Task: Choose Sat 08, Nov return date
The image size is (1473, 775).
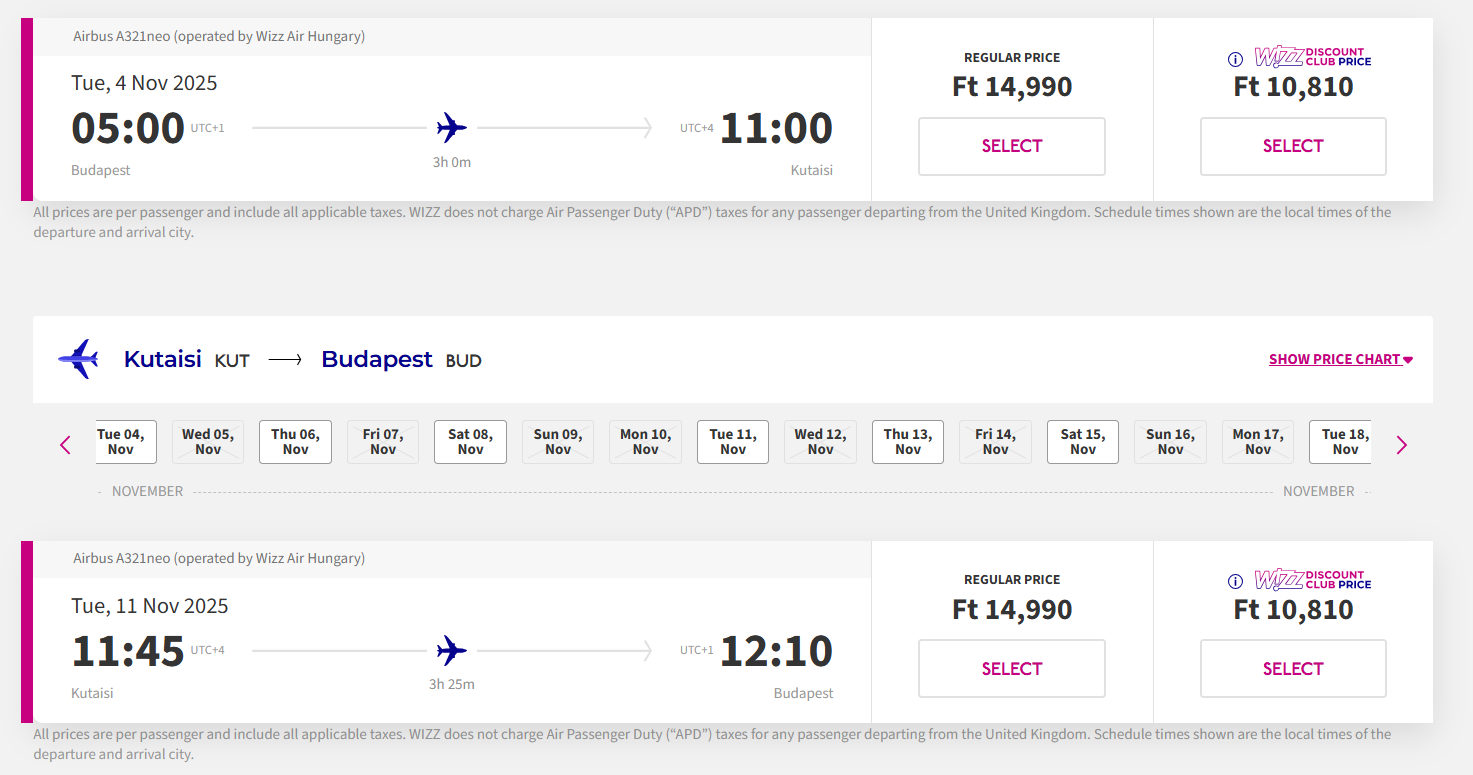Action: tap(470, 442)
